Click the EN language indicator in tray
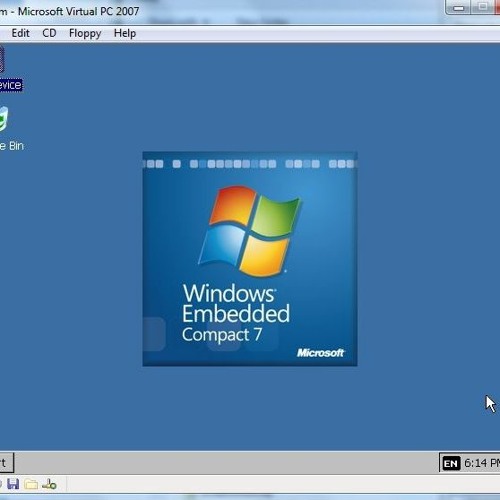The image size is (500, 500). pos(451,463)
